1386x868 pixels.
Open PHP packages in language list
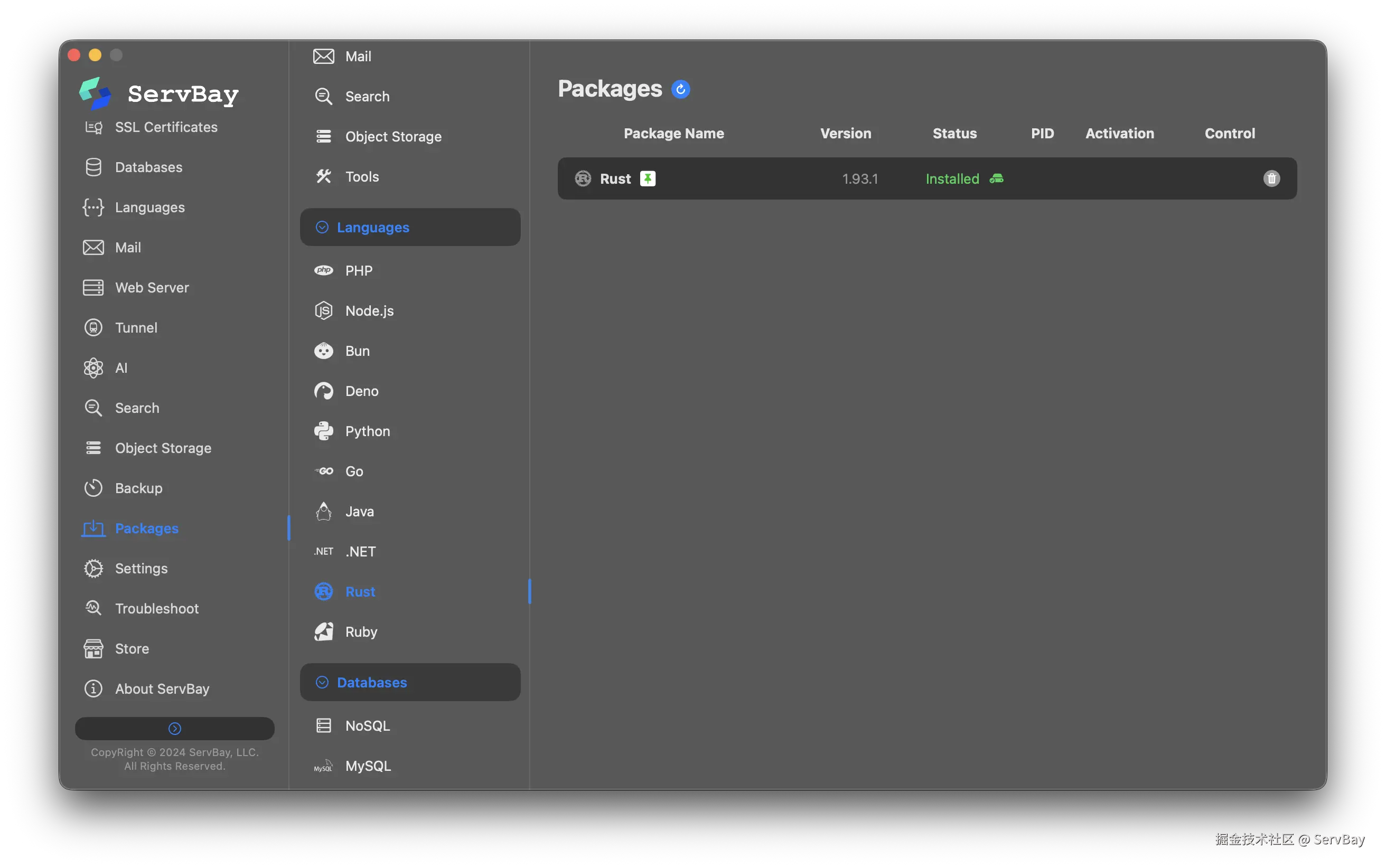point(359,270)
